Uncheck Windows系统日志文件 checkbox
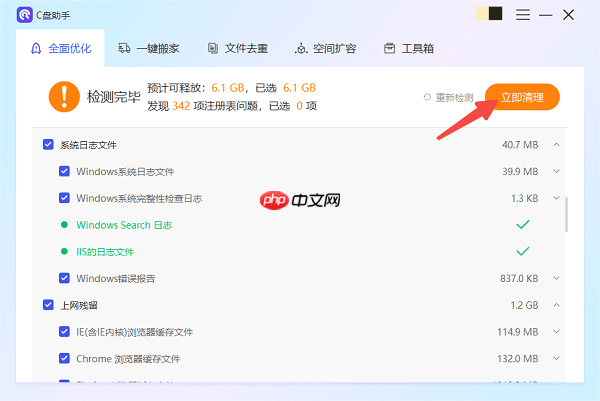This screenshot has width=600, height=401. [64, 171]
